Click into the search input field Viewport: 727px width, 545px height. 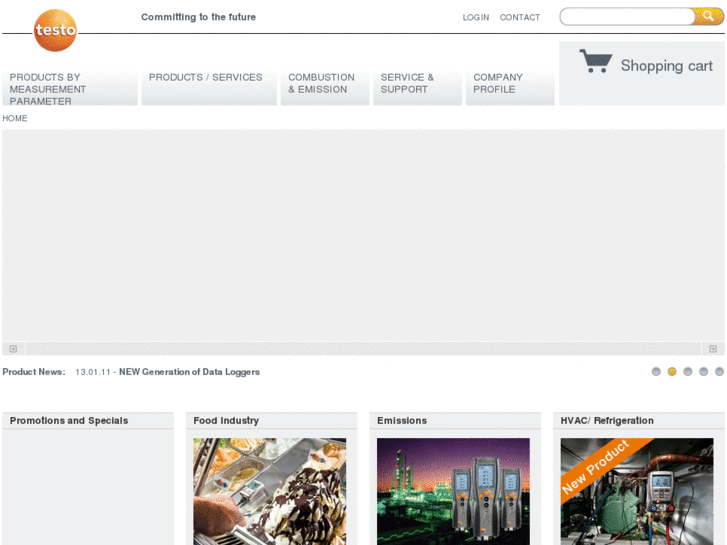[x=627, y=17]
